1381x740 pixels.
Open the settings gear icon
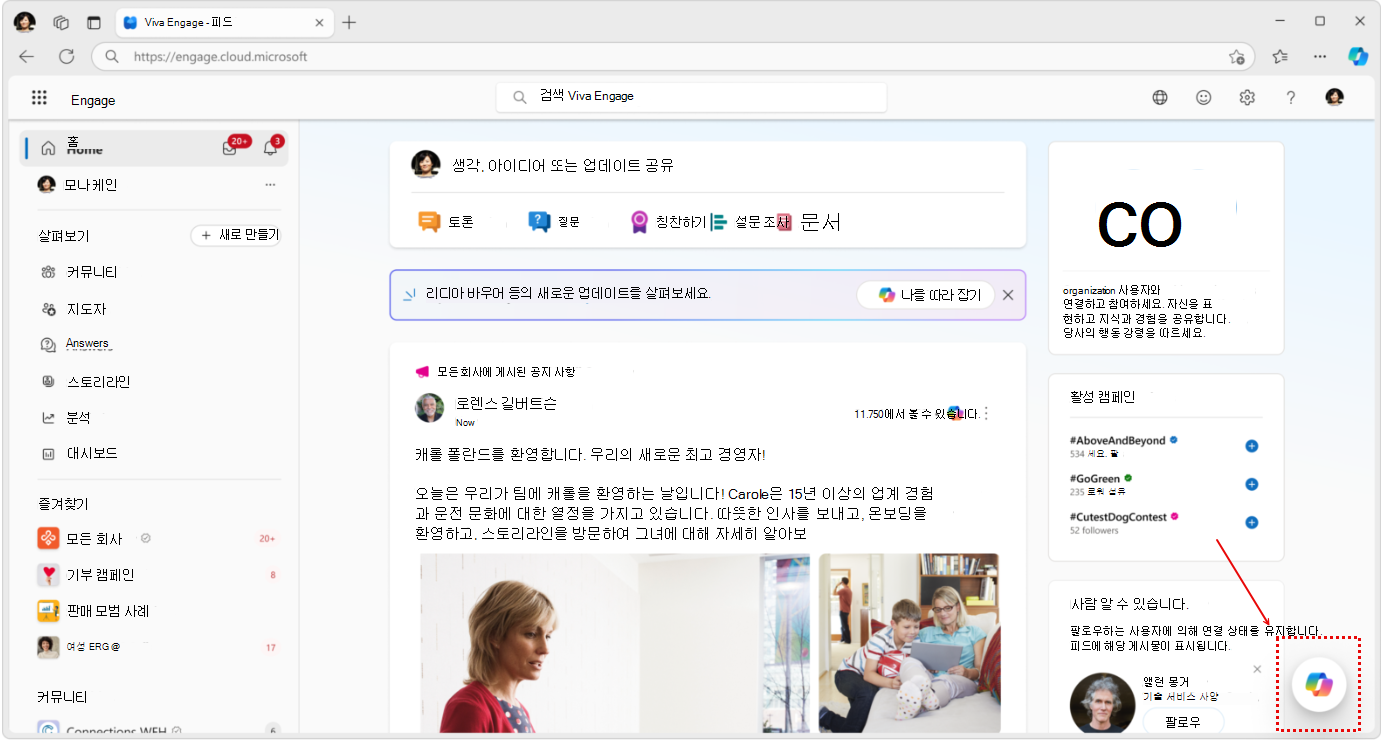(x=1247, y=98)
